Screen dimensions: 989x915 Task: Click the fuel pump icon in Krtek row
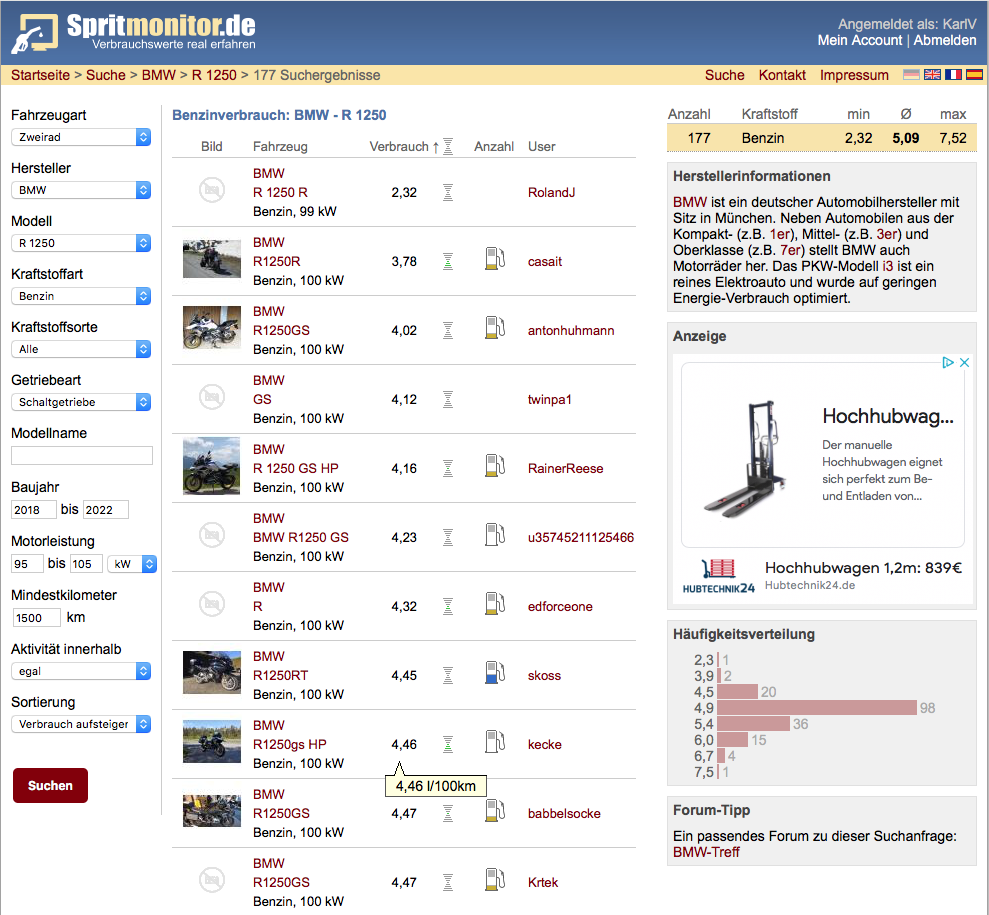tap(495, 880)
